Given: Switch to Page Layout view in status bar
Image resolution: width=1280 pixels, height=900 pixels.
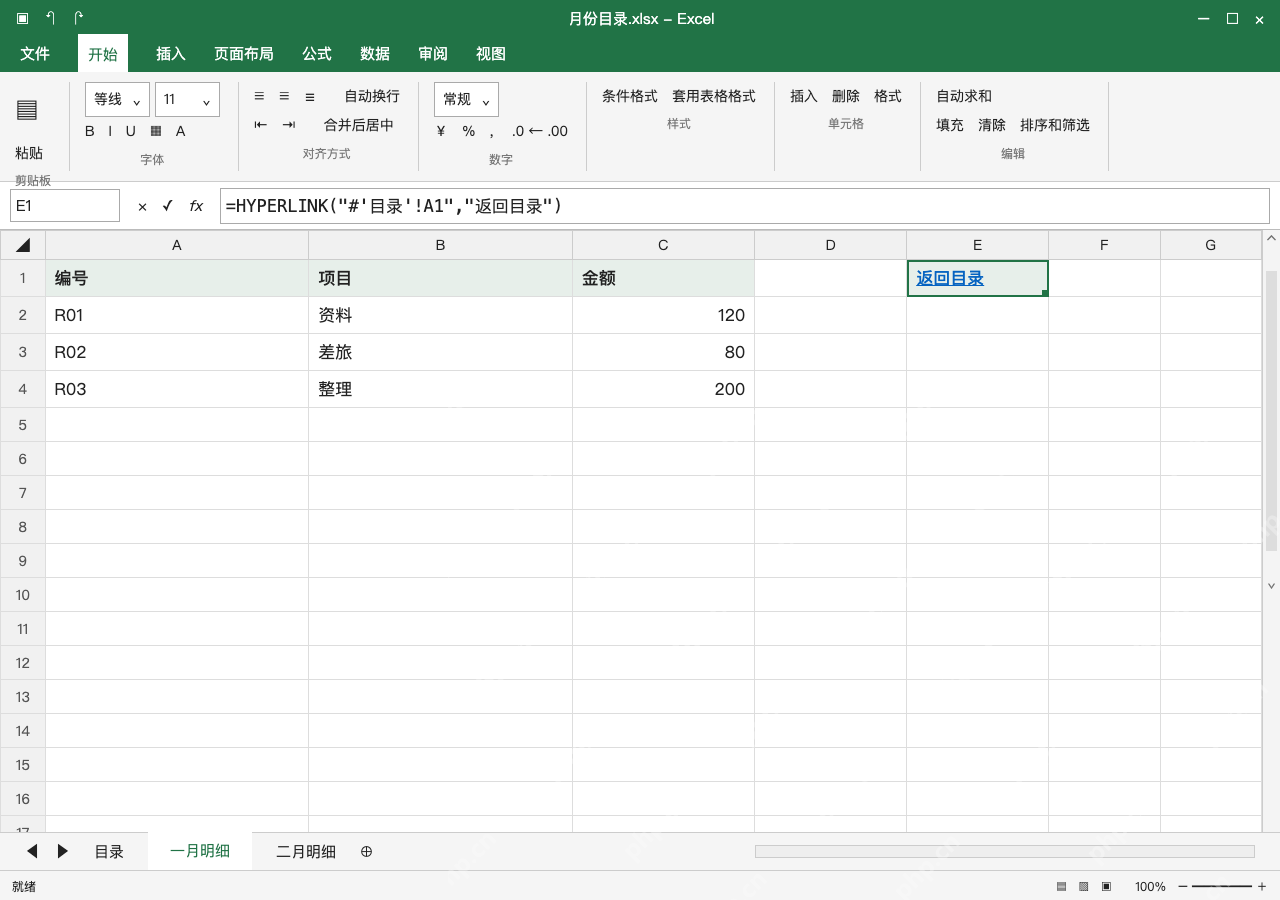Looking at the screenshot, I should [x=1083, y=887].
